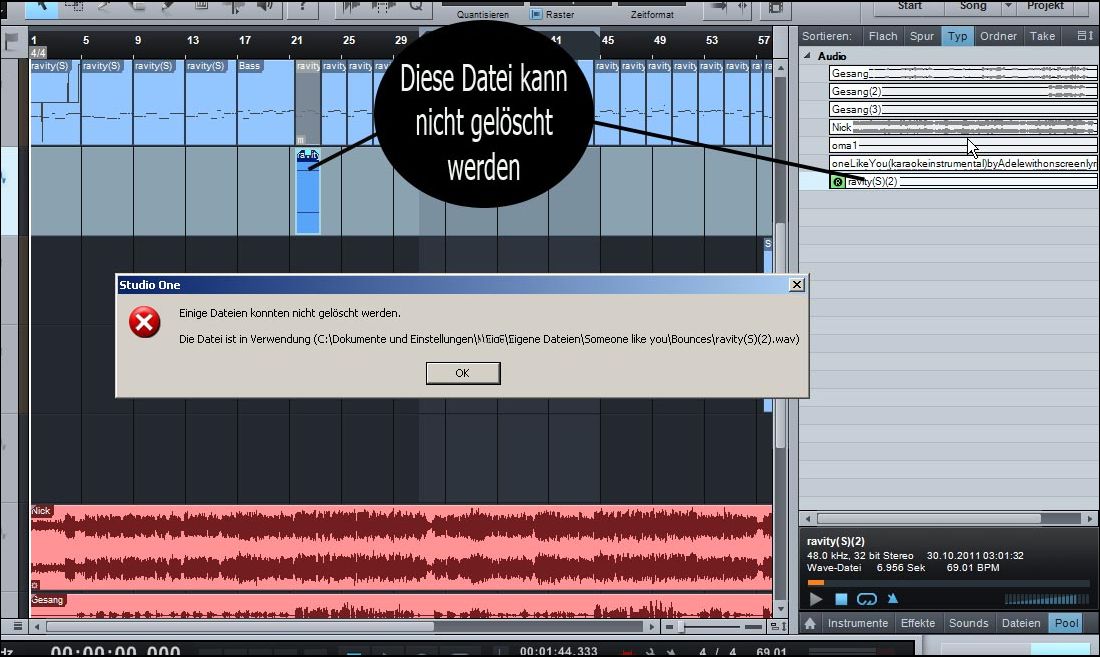
Task: Click the Start button at top
Action: click(910, 6)
